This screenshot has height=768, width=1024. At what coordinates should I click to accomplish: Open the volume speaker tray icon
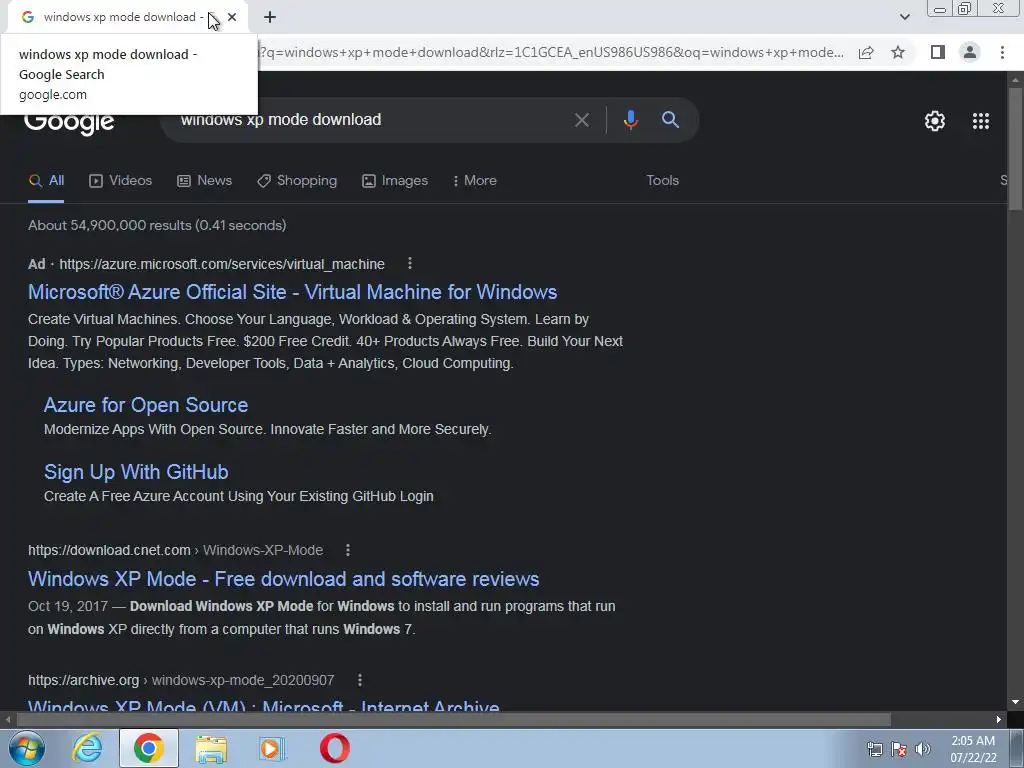point(923,749)
